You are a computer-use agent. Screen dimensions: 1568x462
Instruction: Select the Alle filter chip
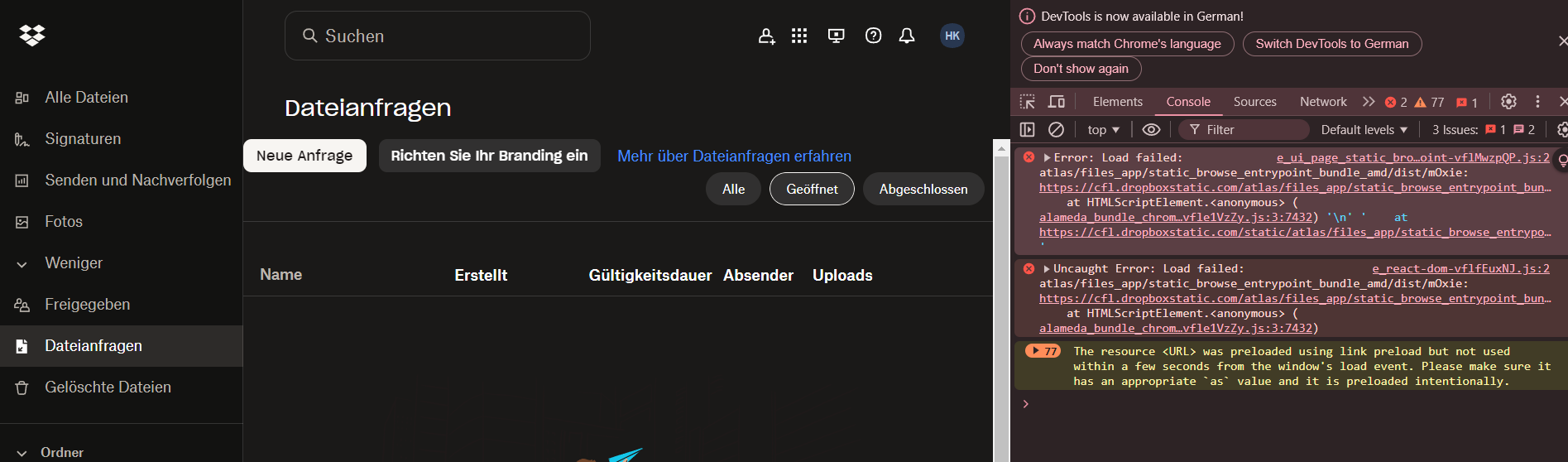pyautogui.click(x=733, y=189)
